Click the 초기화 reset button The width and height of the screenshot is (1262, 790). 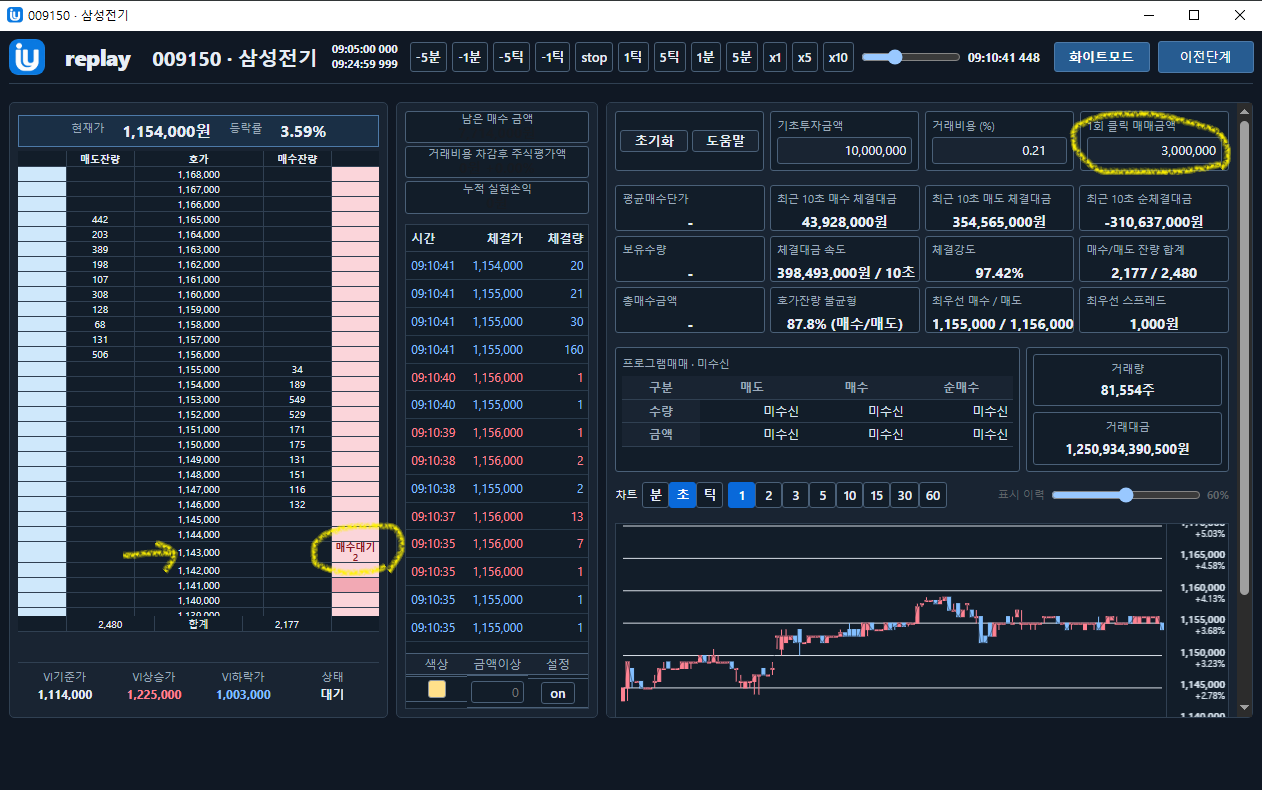click(654, 141)
